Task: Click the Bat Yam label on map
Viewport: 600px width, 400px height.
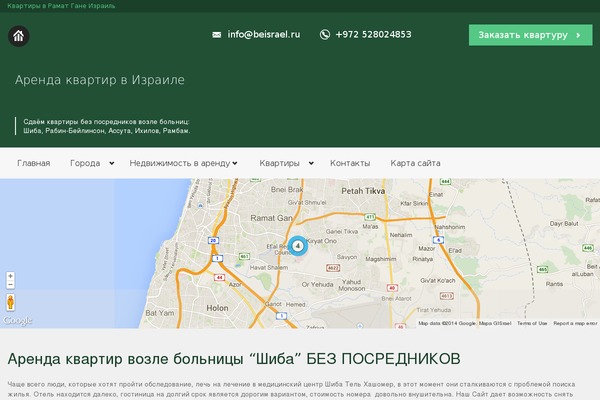Action: pyautogui.click(x=160, y=313)
